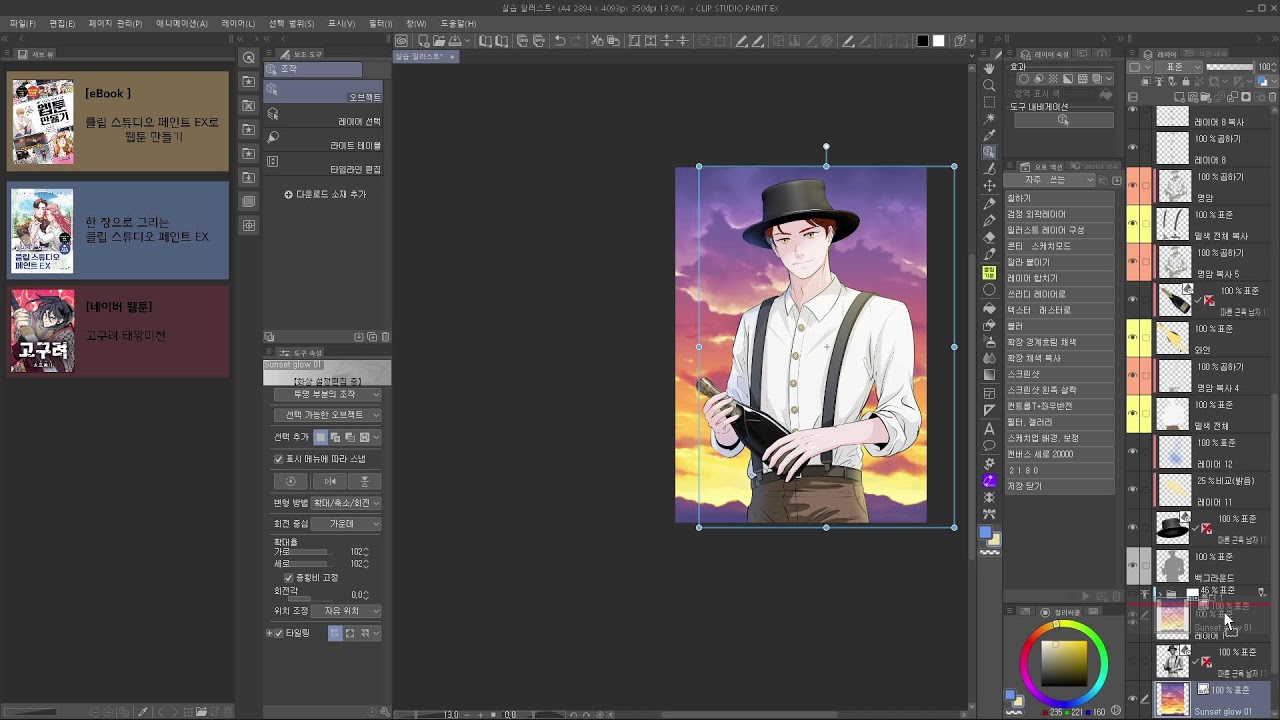Open the 선택 가능한 오브젝트 dropdown
1280x720 pixels.
[327, 415]
